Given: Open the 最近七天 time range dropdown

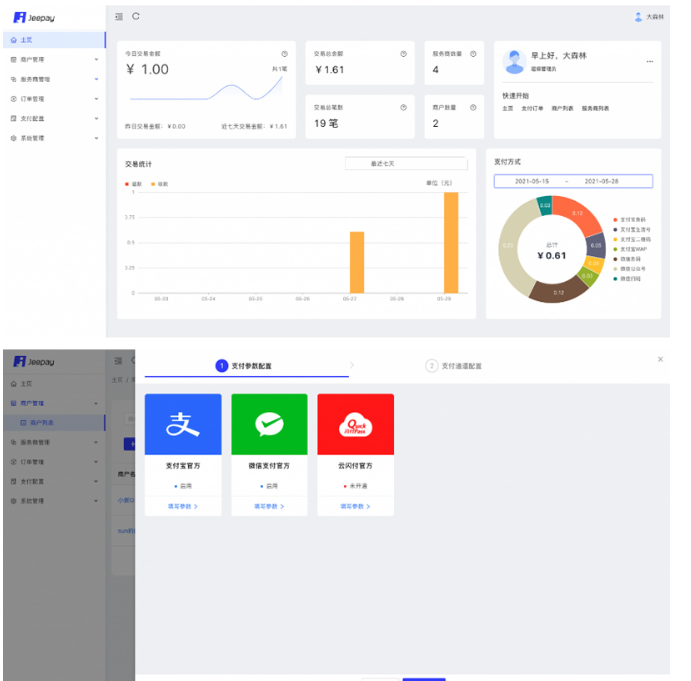Looking at the screenshot, I should pyautogui.click(x=406, y=164).
